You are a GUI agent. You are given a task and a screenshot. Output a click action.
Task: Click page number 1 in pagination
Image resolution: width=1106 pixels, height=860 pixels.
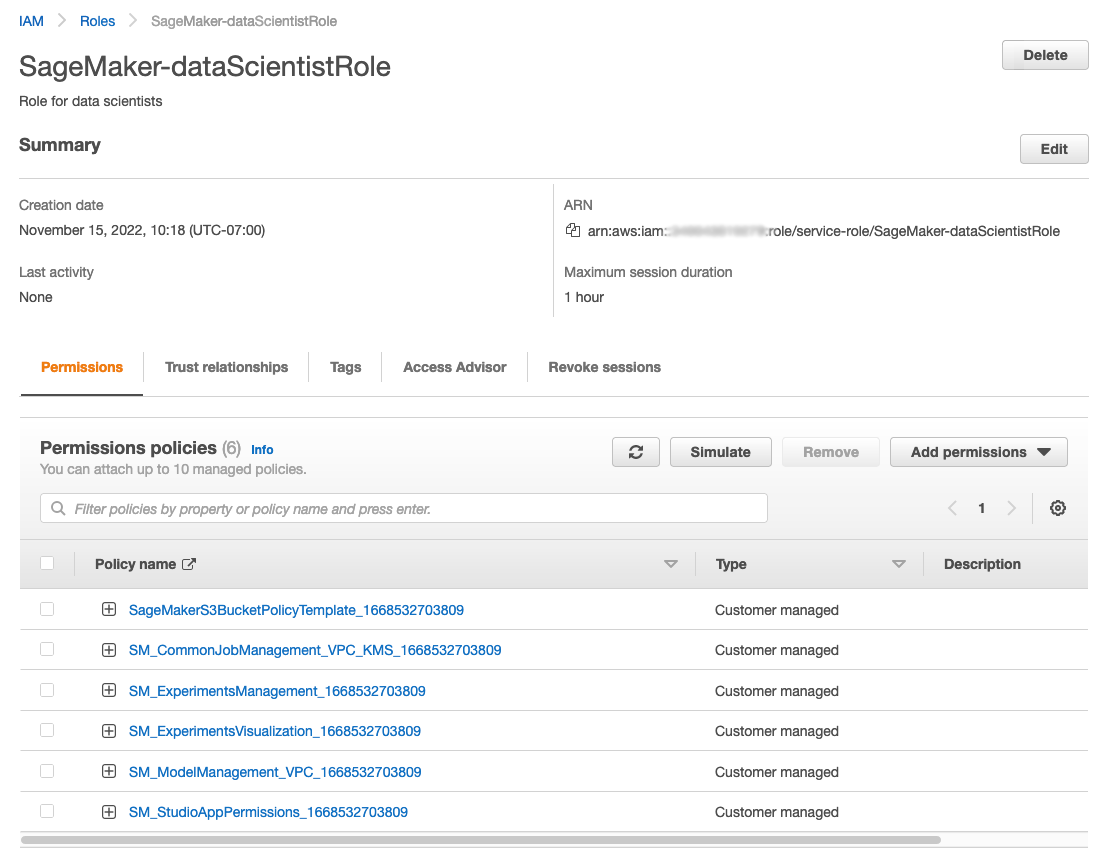point(981,508)
